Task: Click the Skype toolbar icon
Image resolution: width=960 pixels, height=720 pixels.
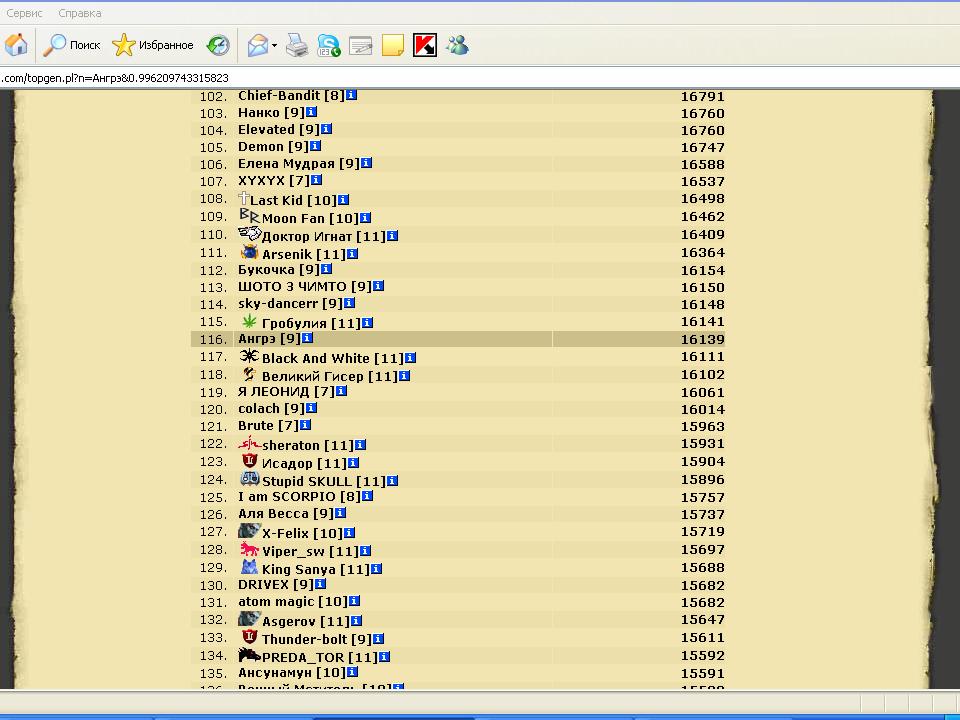Action: 328,45
